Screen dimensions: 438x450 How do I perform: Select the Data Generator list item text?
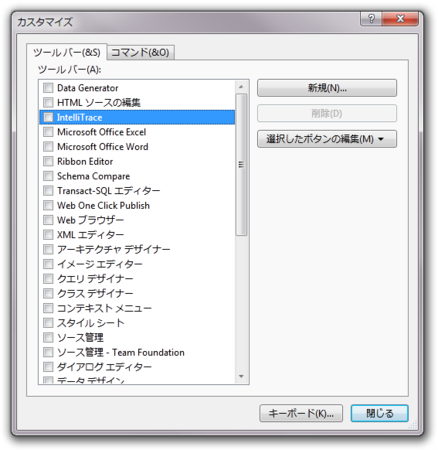click(x=88, y=88)
